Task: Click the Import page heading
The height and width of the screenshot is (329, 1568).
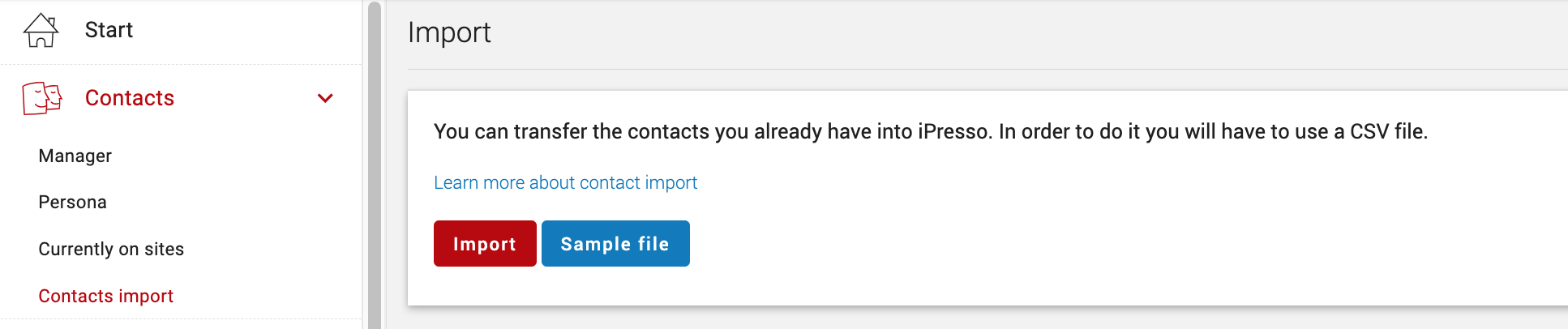Action: point(449,32)
